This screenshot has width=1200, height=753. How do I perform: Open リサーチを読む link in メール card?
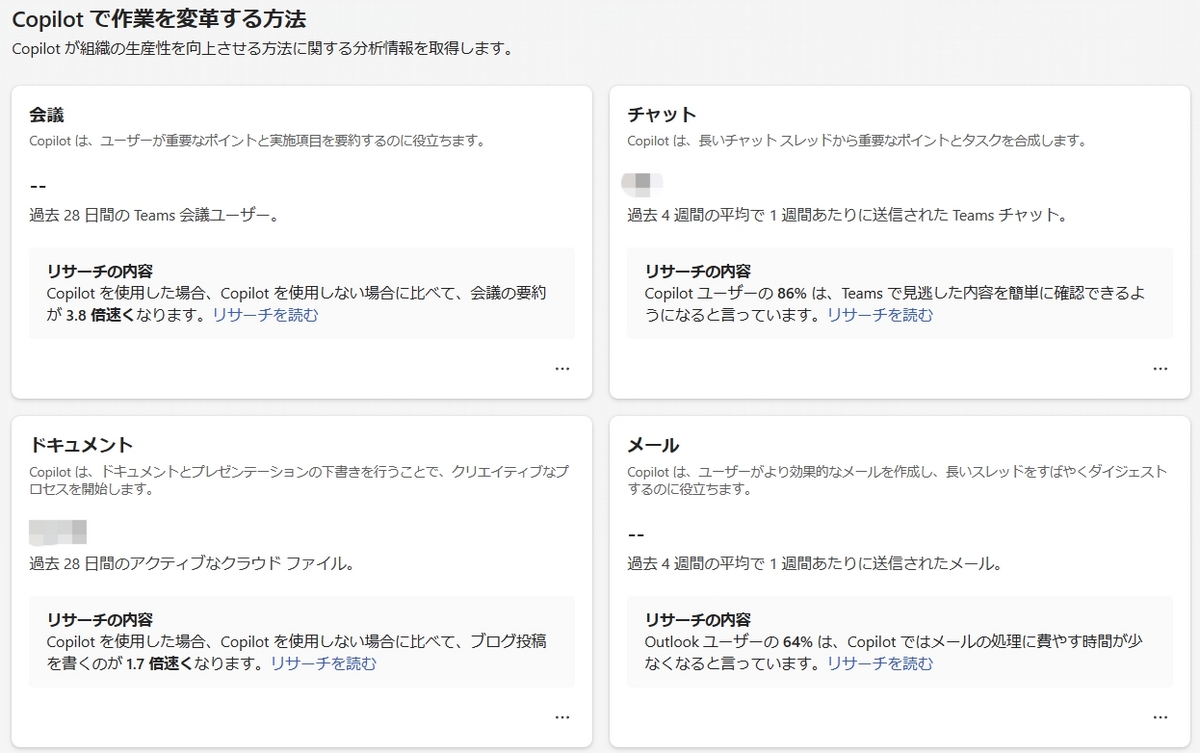pyautogui.click(x=880, y=663)
